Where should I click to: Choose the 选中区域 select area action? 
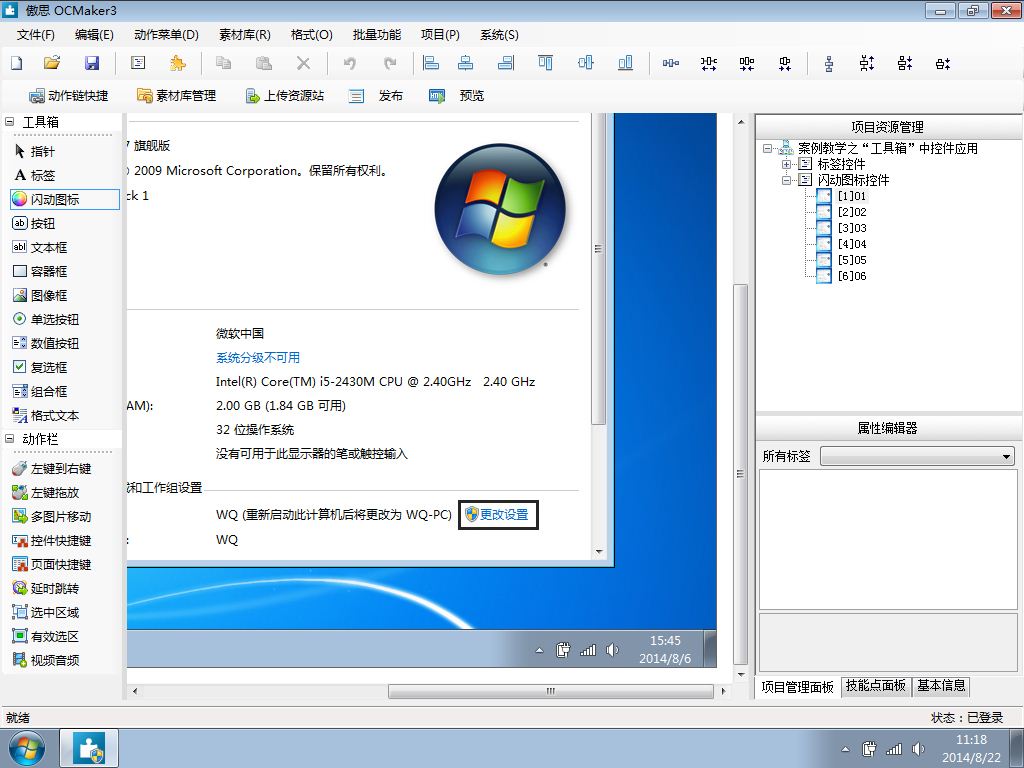point(46,613)
